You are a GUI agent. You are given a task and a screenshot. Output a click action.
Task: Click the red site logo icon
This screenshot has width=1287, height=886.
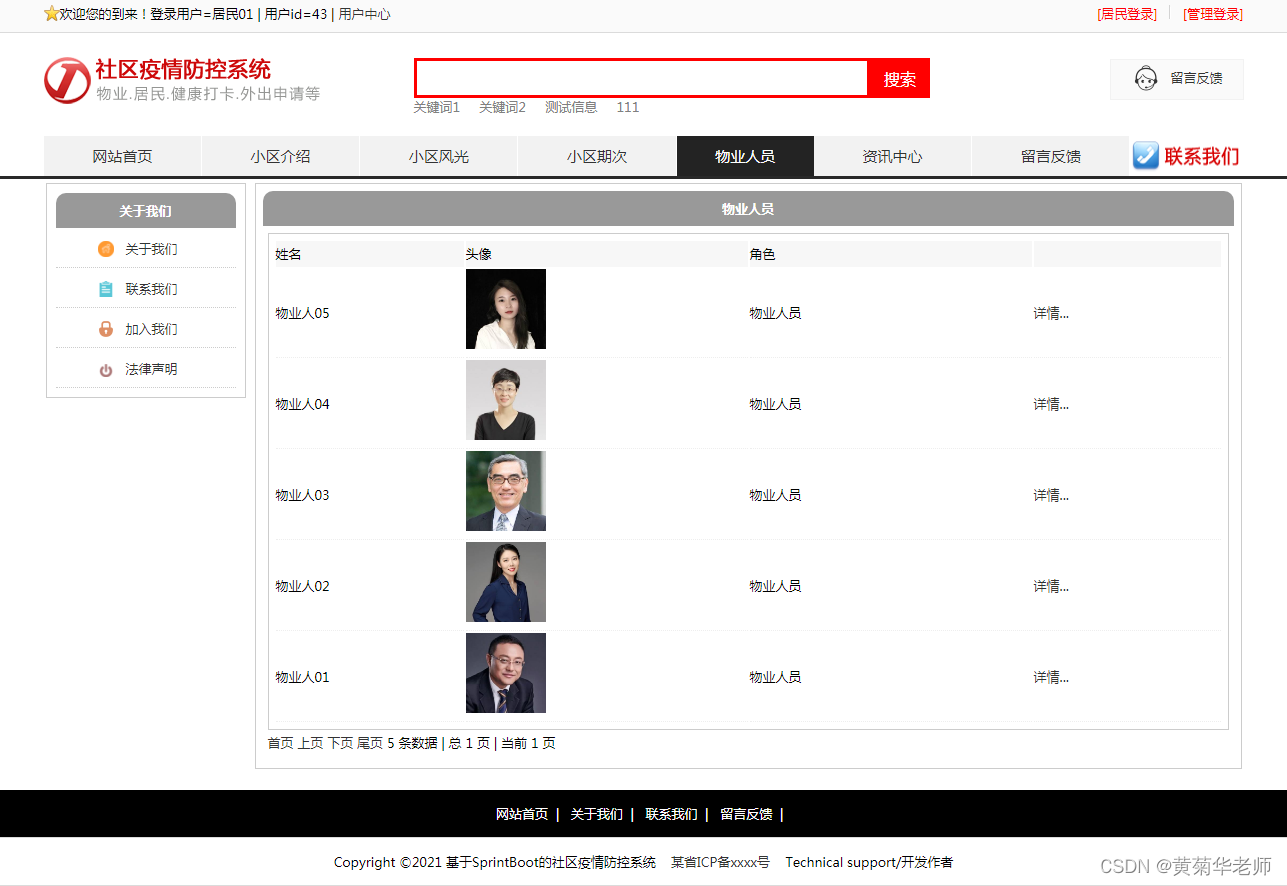point(67,80)
